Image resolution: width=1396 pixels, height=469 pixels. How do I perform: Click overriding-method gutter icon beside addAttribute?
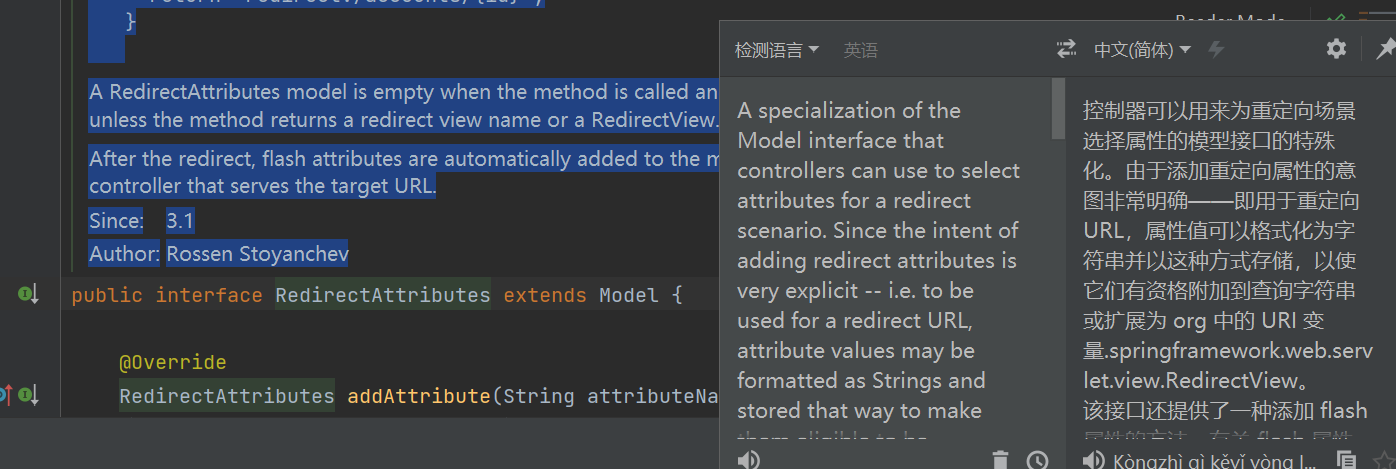(x=27, y=394)
